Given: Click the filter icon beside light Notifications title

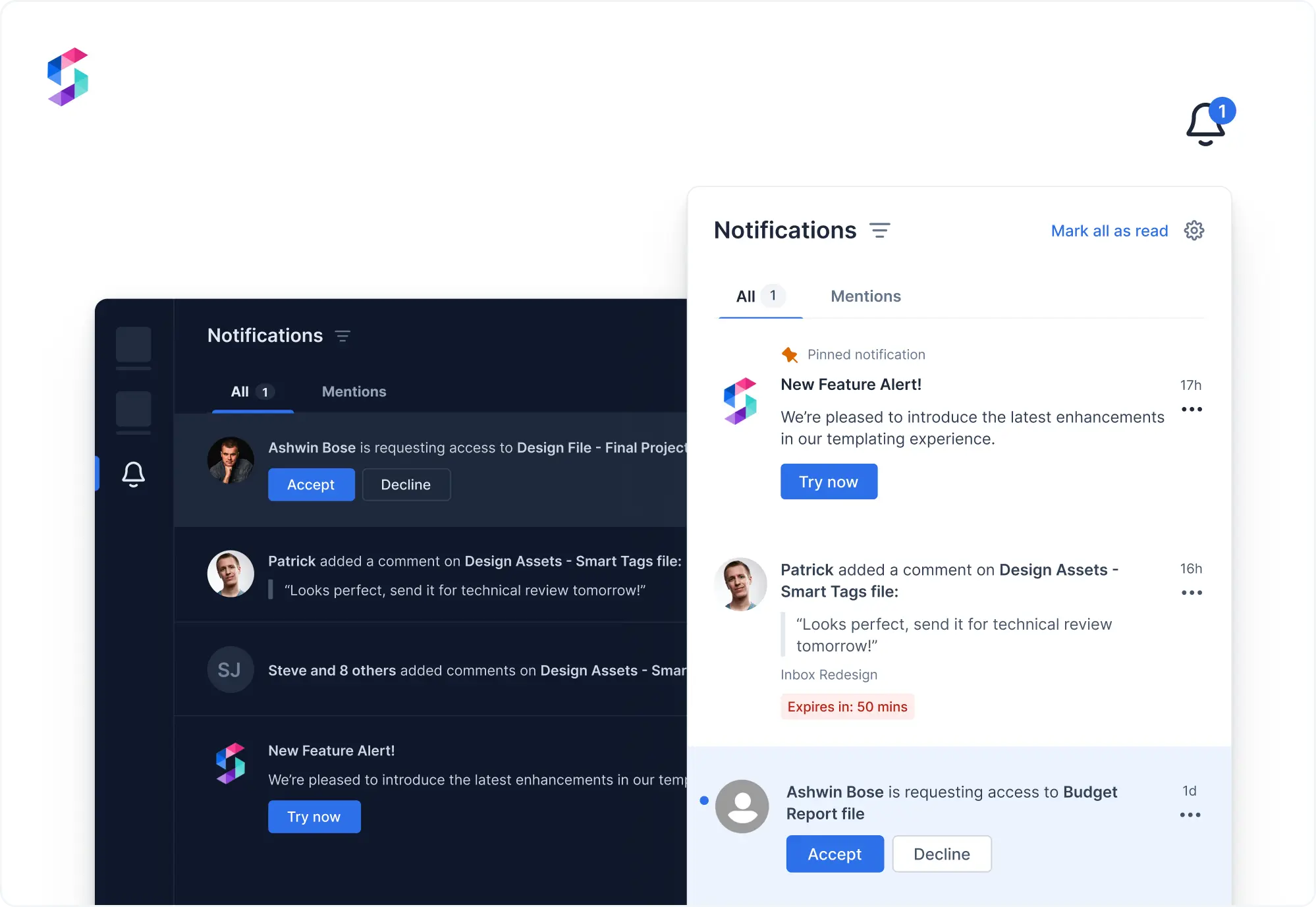Looking at the screenshot, I should click(x=879, y=231).
